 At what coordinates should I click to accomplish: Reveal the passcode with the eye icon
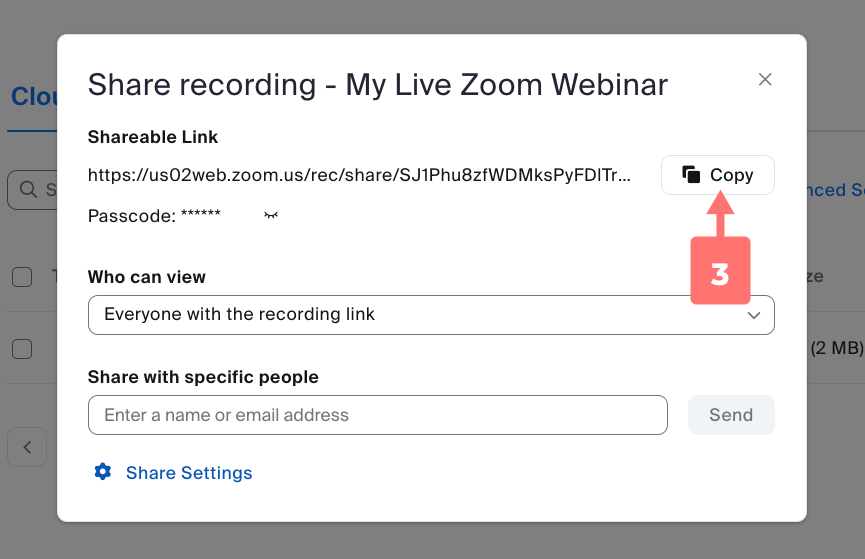[x=270, y=215]
